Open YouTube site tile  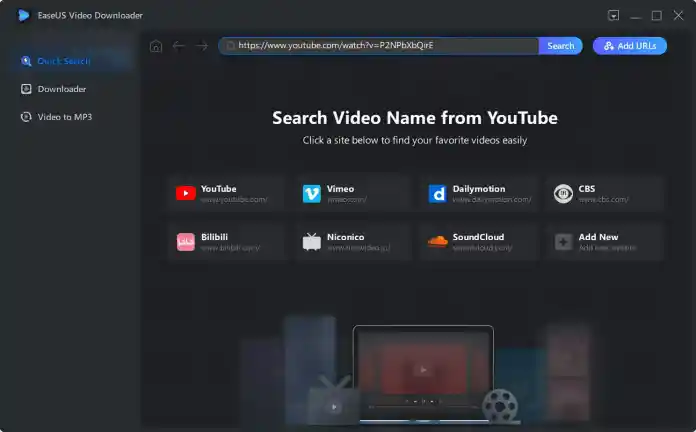tap(226, 193)
